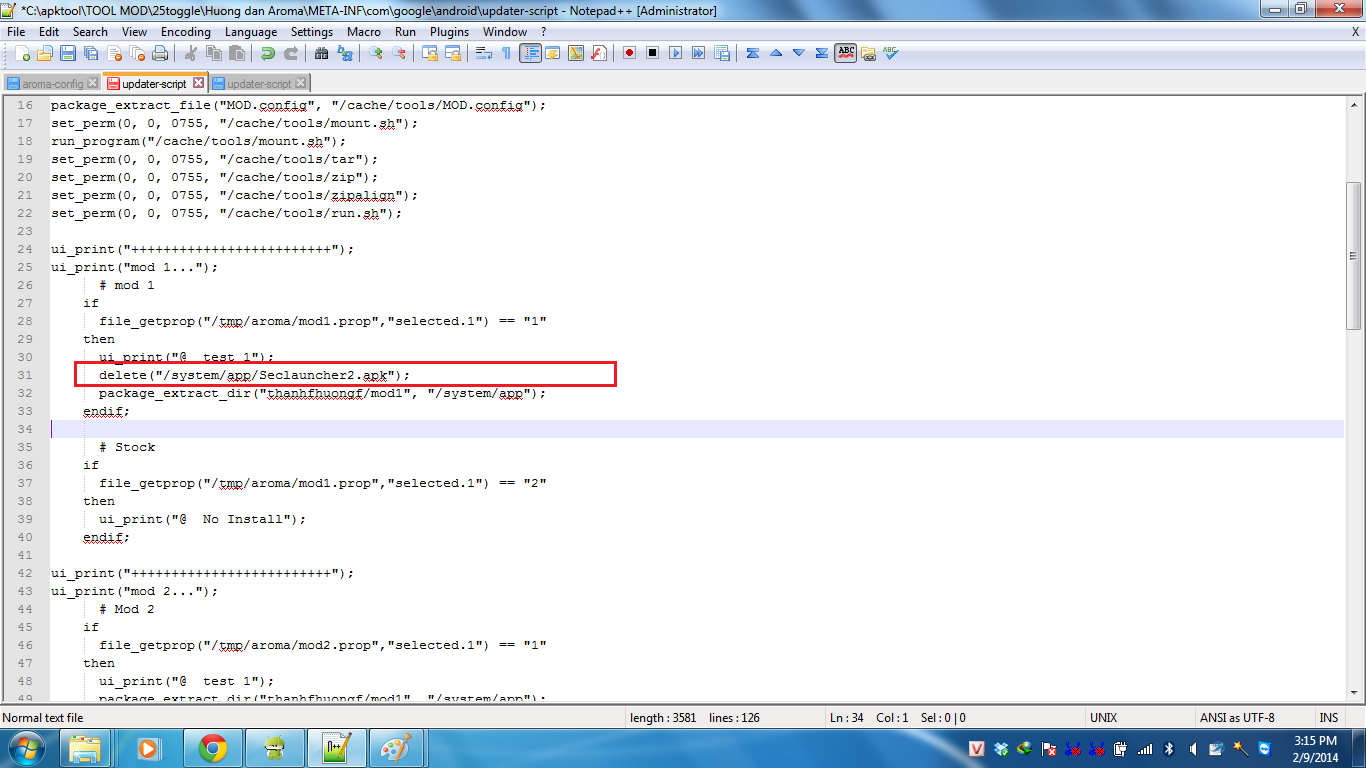Click the Copy toolbar icon
The width and height of the screenshot is (1366, 768).
pos(213,53)
